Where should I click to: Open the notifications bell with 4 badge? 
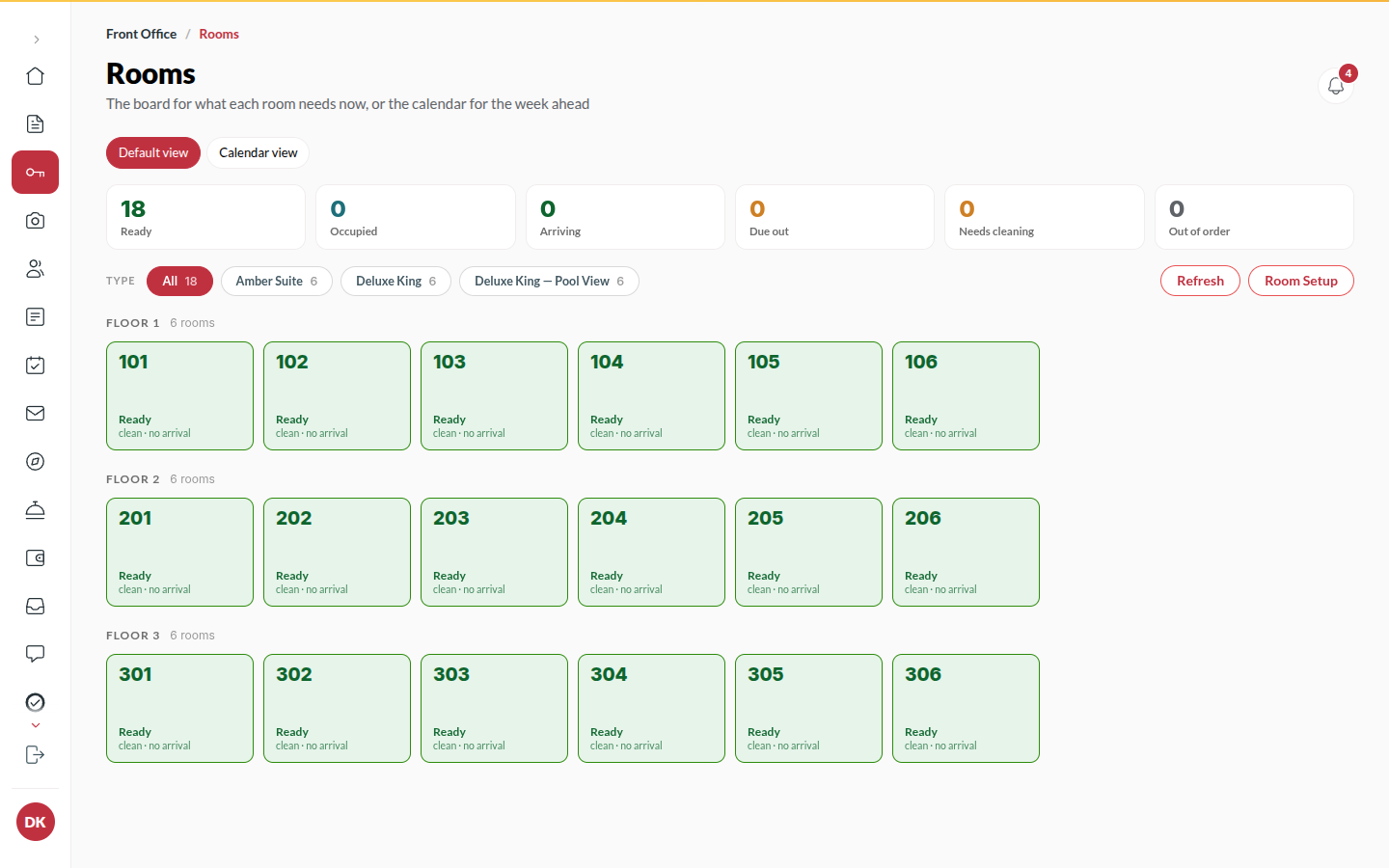(1336, 86)
